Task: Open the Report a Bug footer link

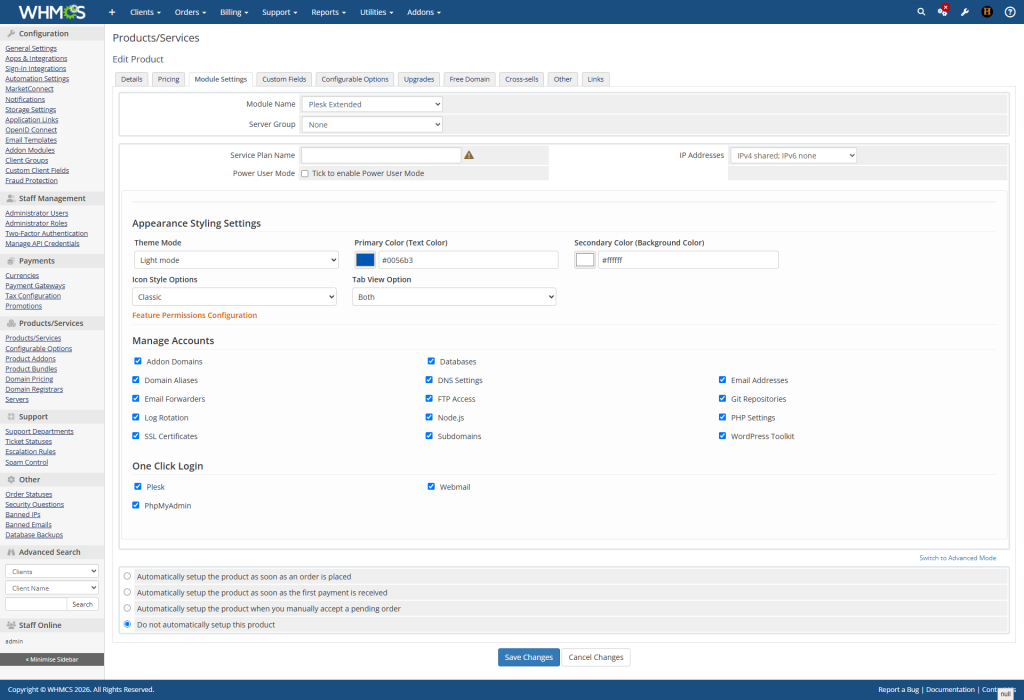Action: pyautogui.click(x=898, y=690)
